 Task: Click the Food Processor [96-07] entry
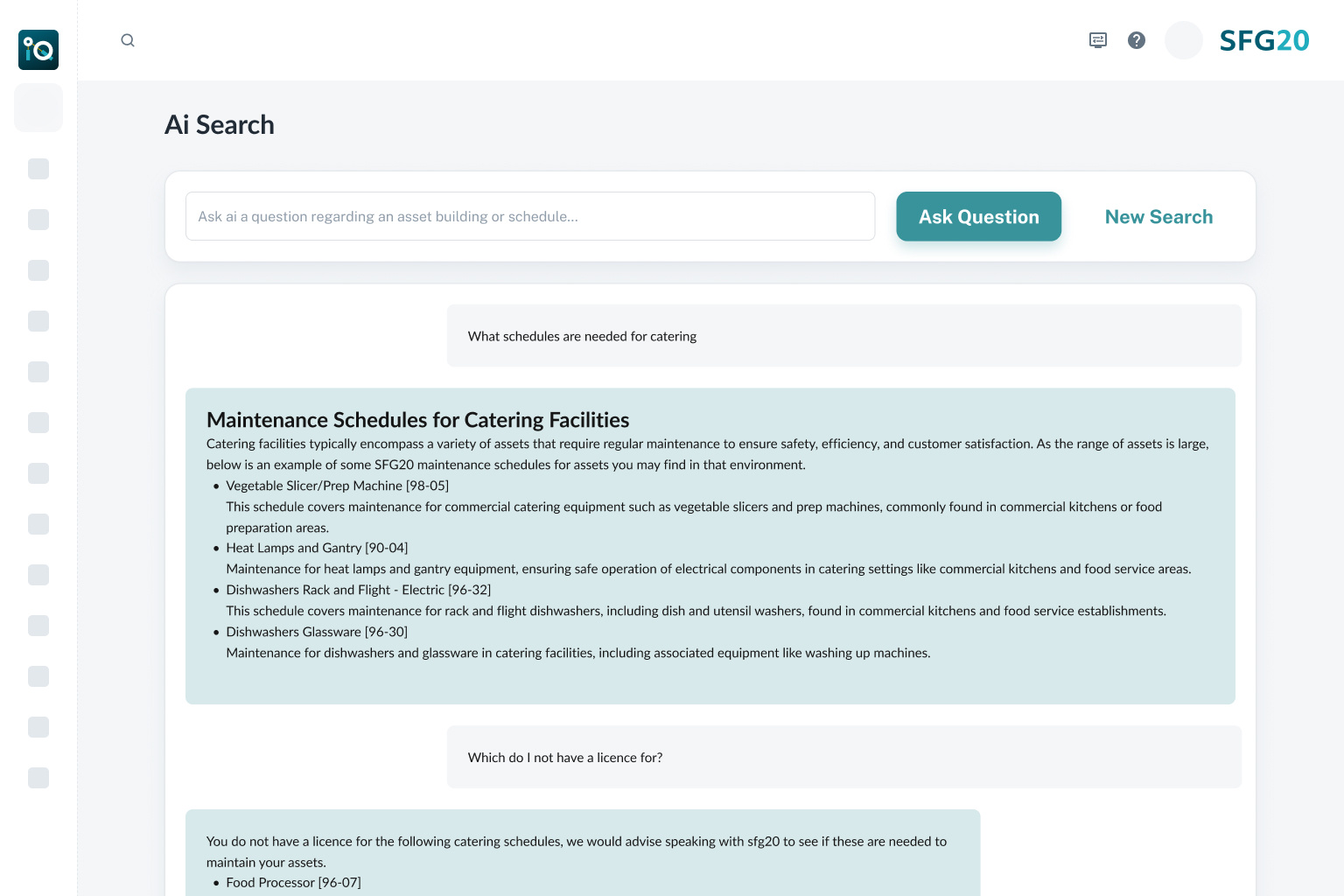coord(293,882)
